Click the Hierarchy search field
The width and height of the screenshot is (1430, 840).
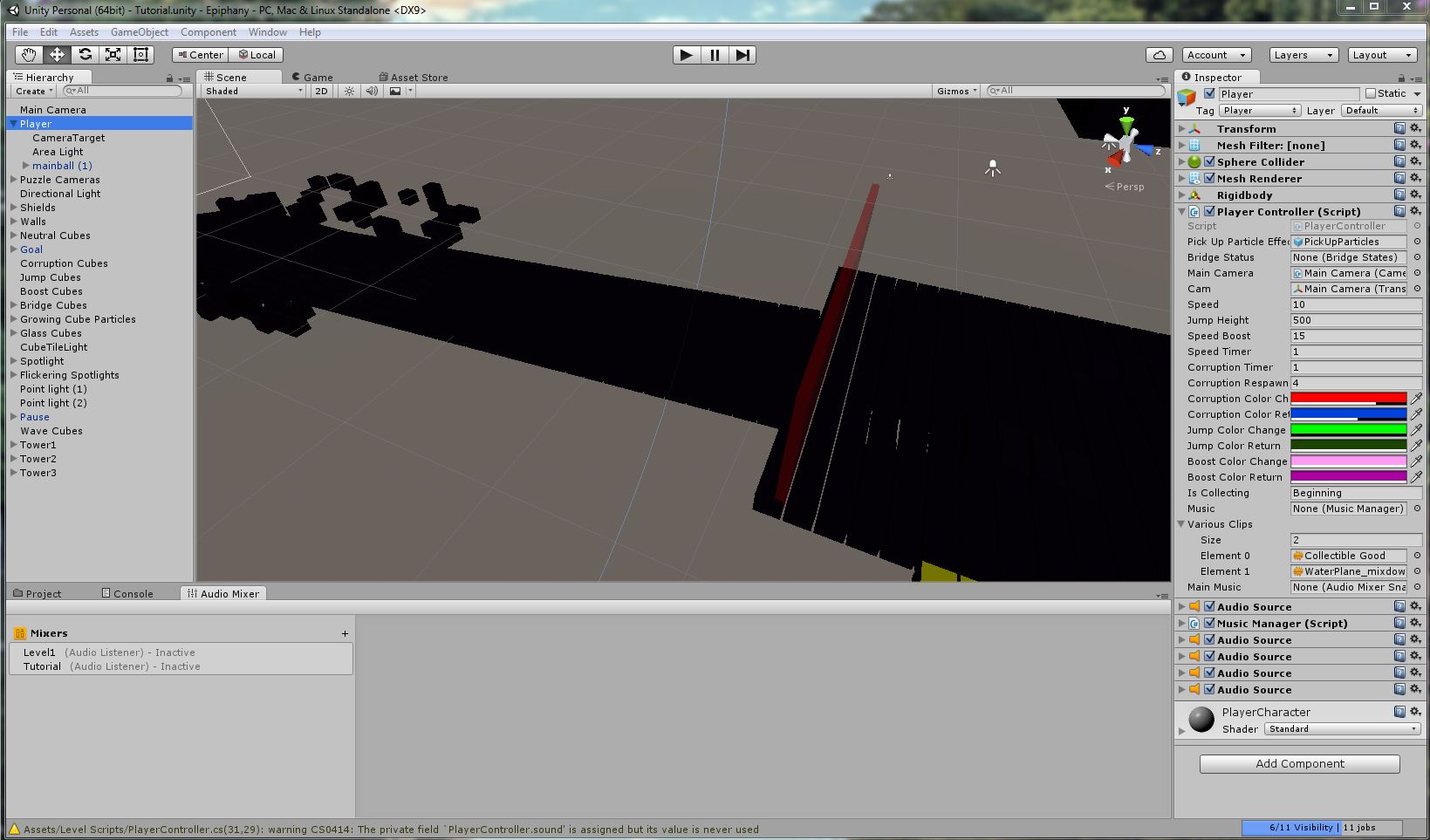pos(122,91)
